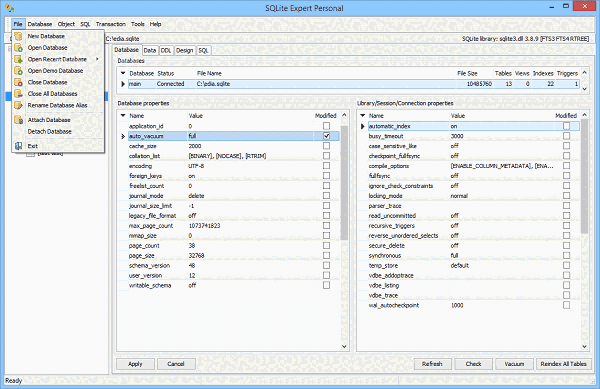Screen dimensions: 600x389
Task: Check Modified box for automatic_index
Action: (566, 126)
